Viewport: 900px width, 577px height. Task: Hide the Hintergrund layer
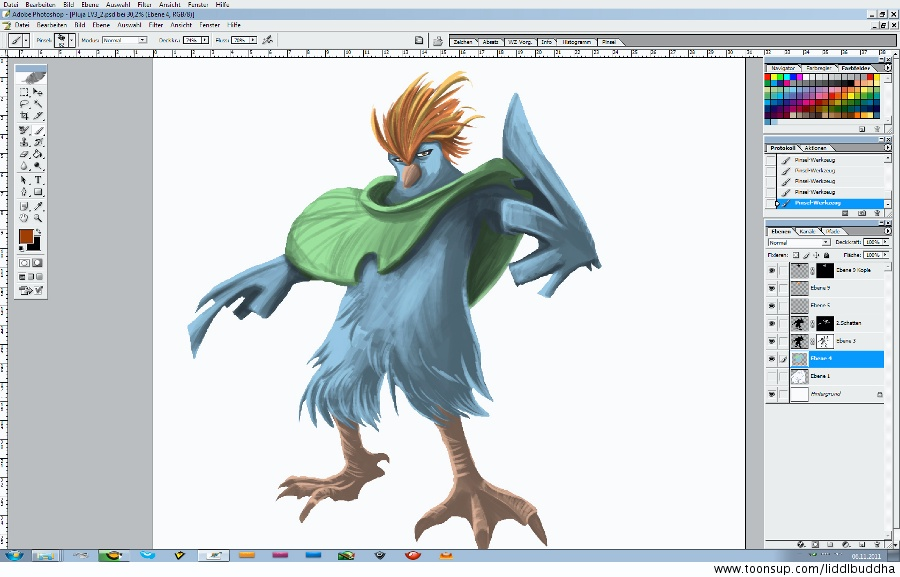click(x=771, y=394)
